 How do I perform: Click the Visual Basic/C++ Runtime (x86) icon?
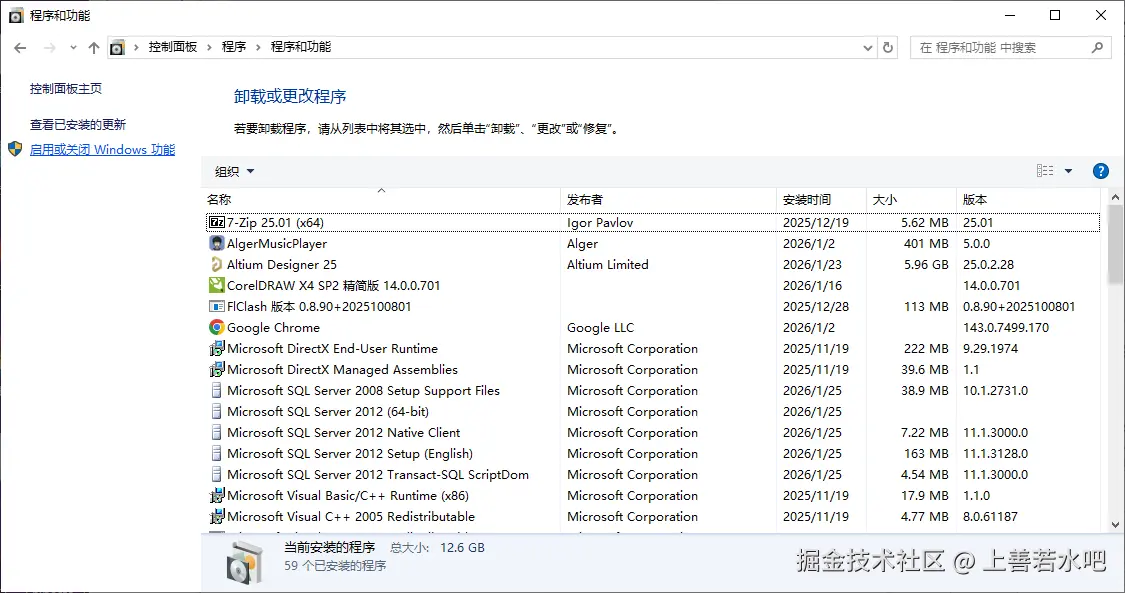pos(217,495)
